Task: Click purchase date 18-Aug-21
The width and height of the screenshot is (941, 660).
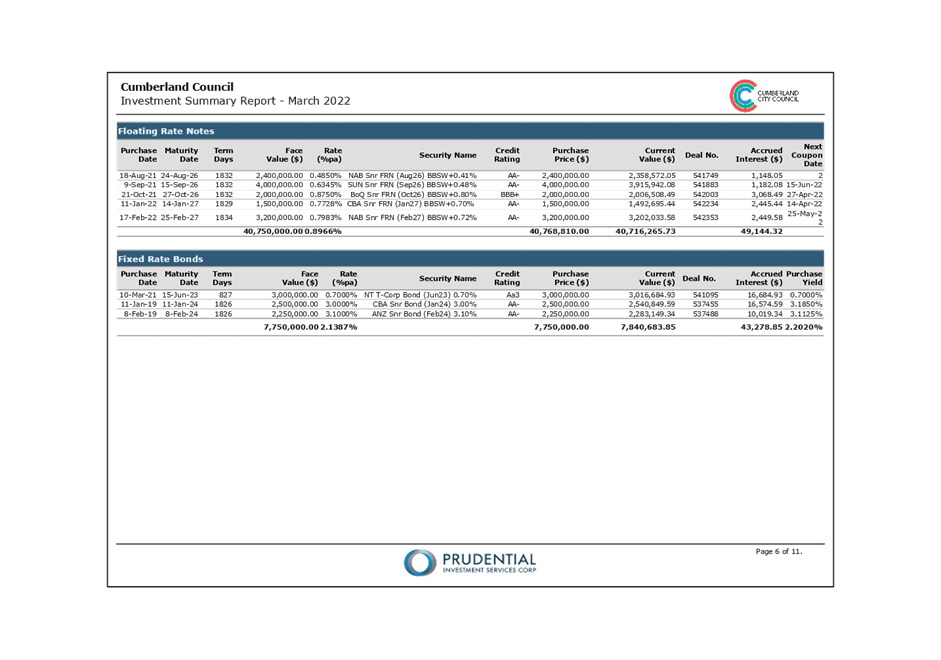Action: 137,176
